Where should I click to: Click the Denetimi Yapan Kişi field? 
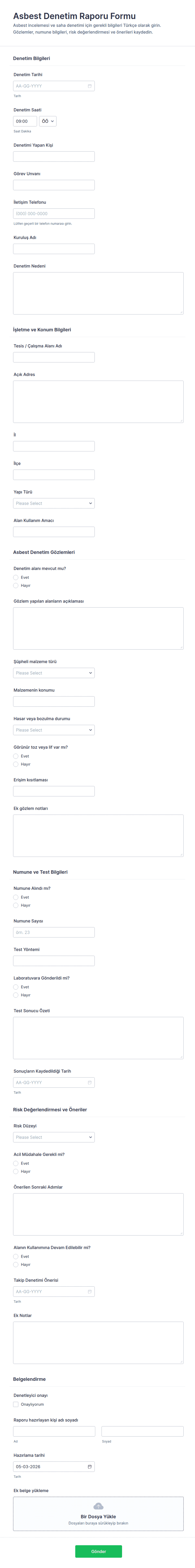54,156
